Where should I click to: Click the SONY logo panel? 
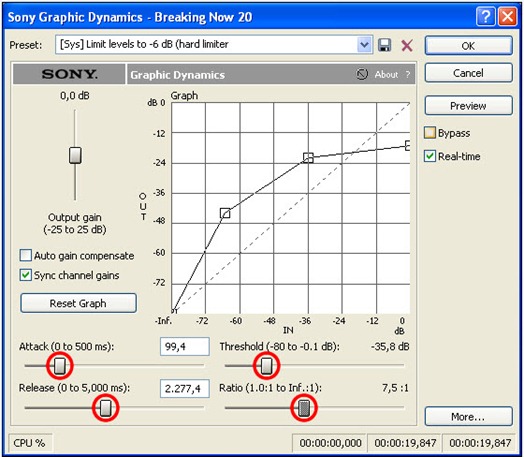click(x=69, y=74)
